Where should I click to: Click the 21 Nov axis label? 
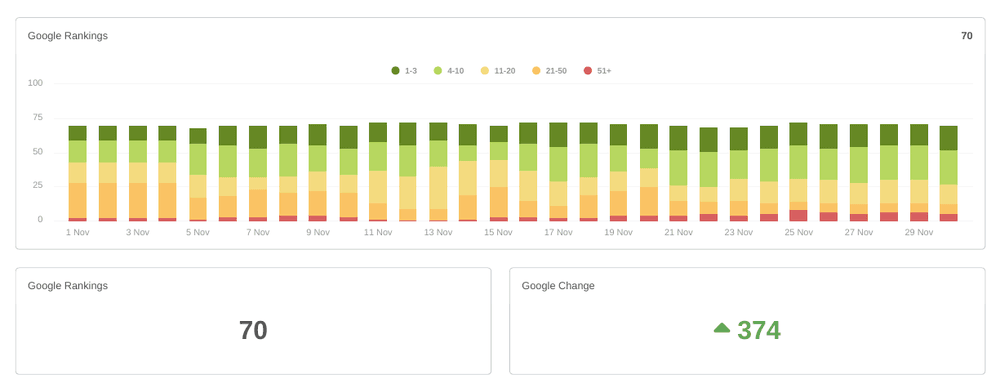click(x=679, y=232)
